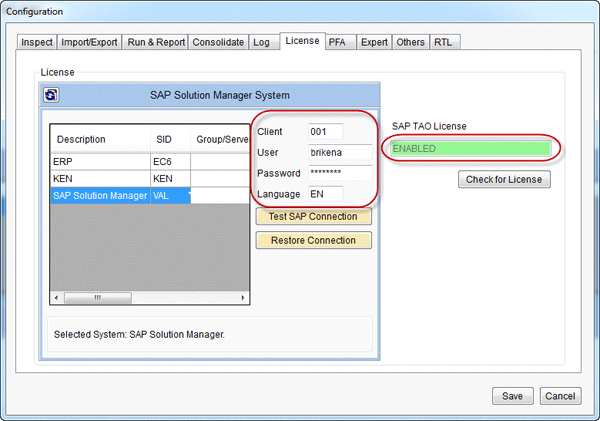Save the configuration

(x=512, y=396)
